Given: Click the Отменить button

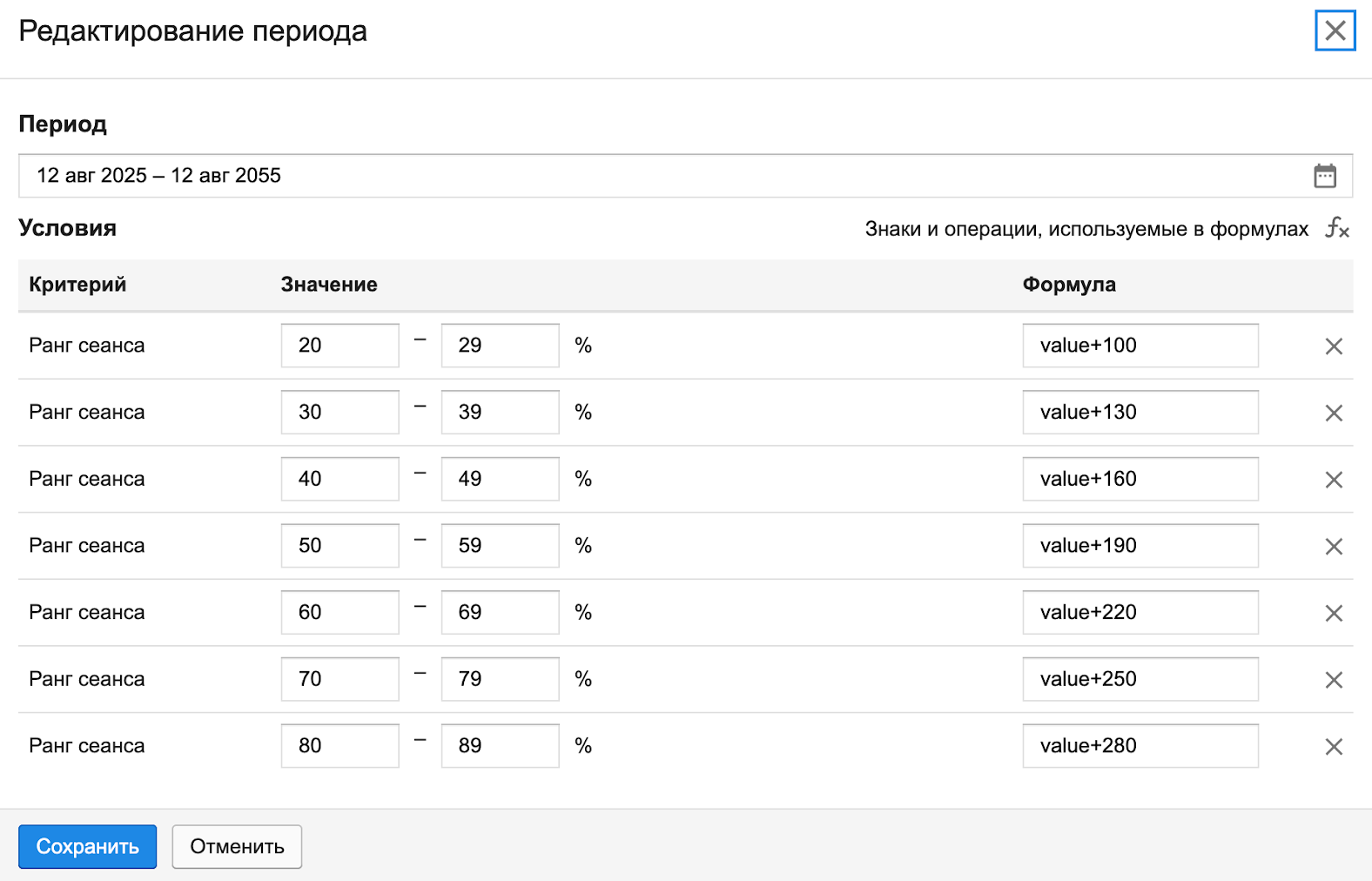Looking at the screenshot, I should tap(237, 847).
